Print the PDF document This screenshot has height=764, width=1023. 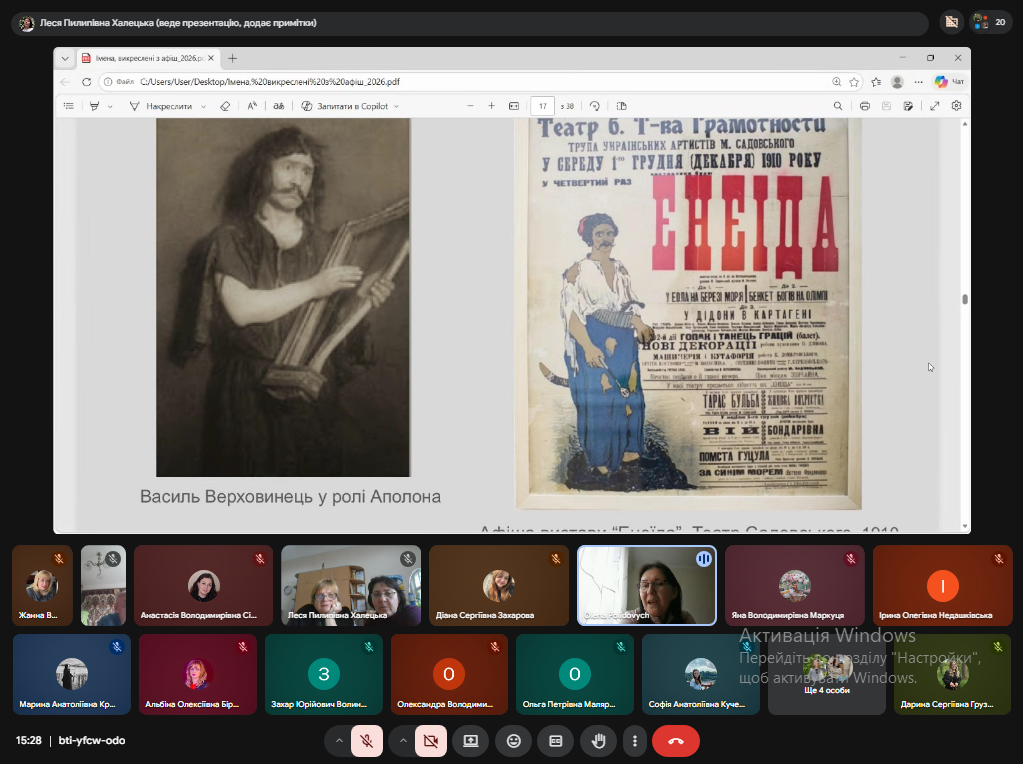864,106
